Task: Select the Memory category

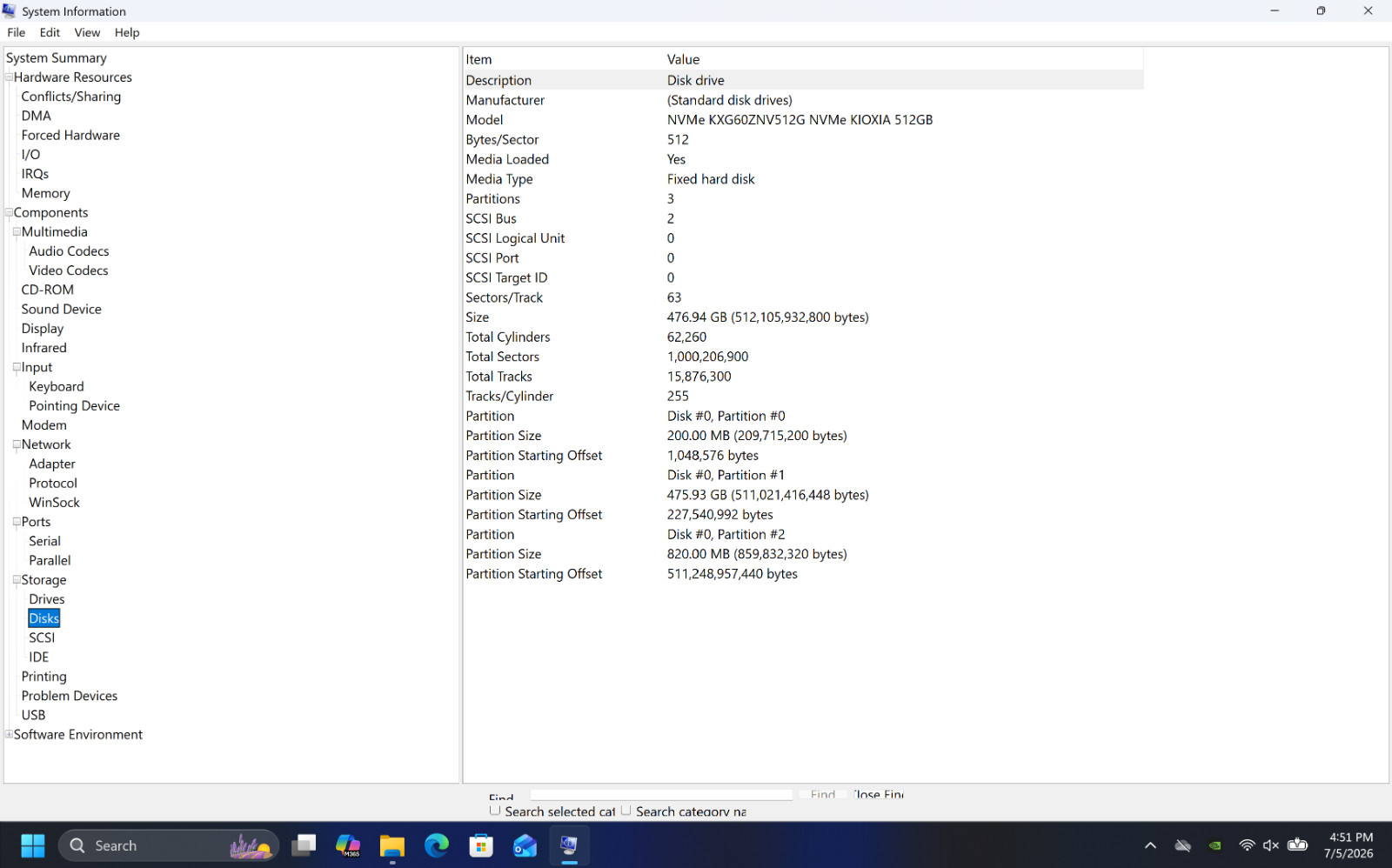Action: click(46, 193)
